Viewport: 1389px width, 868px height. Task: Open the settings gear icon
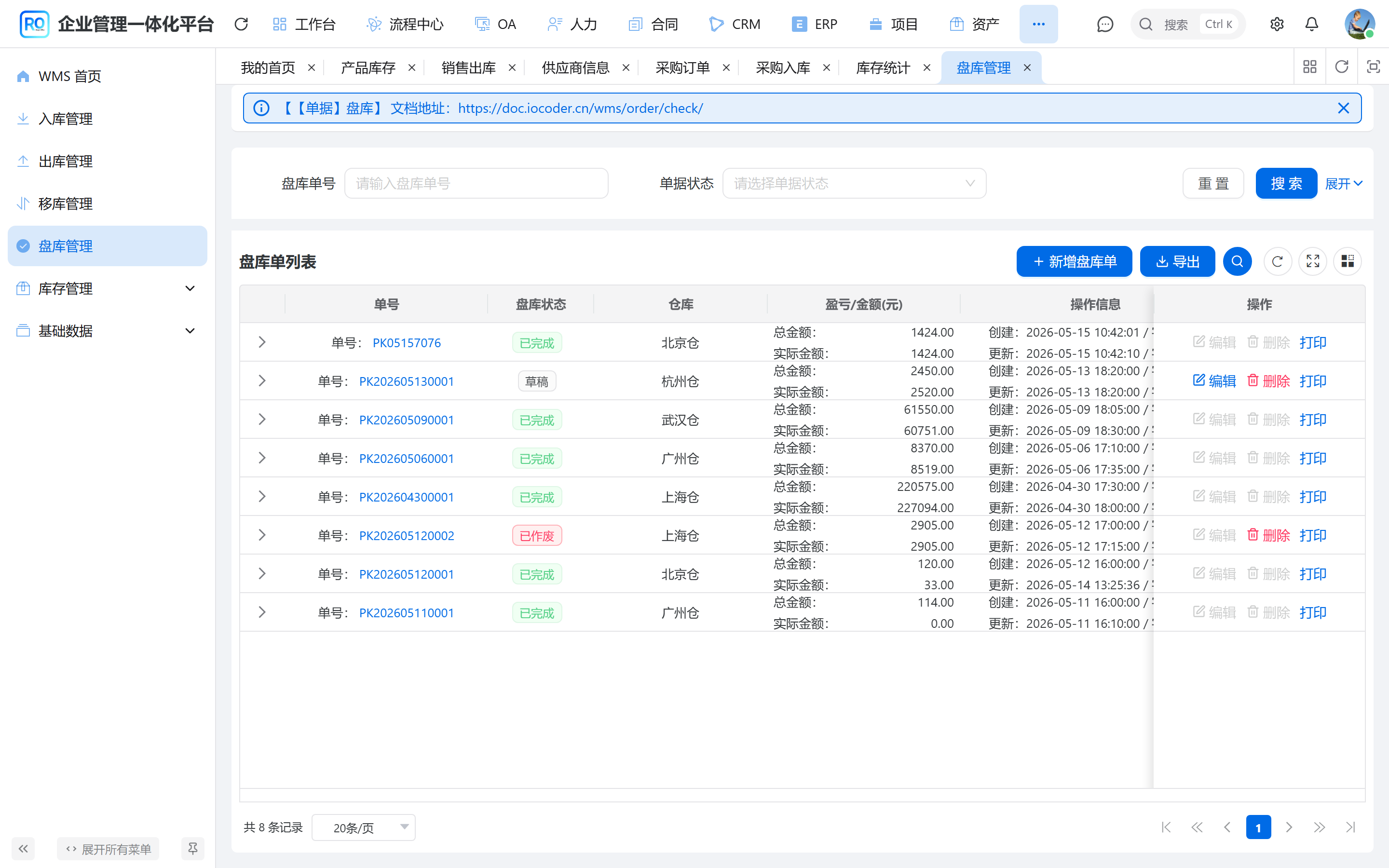tap(1277, 24)
